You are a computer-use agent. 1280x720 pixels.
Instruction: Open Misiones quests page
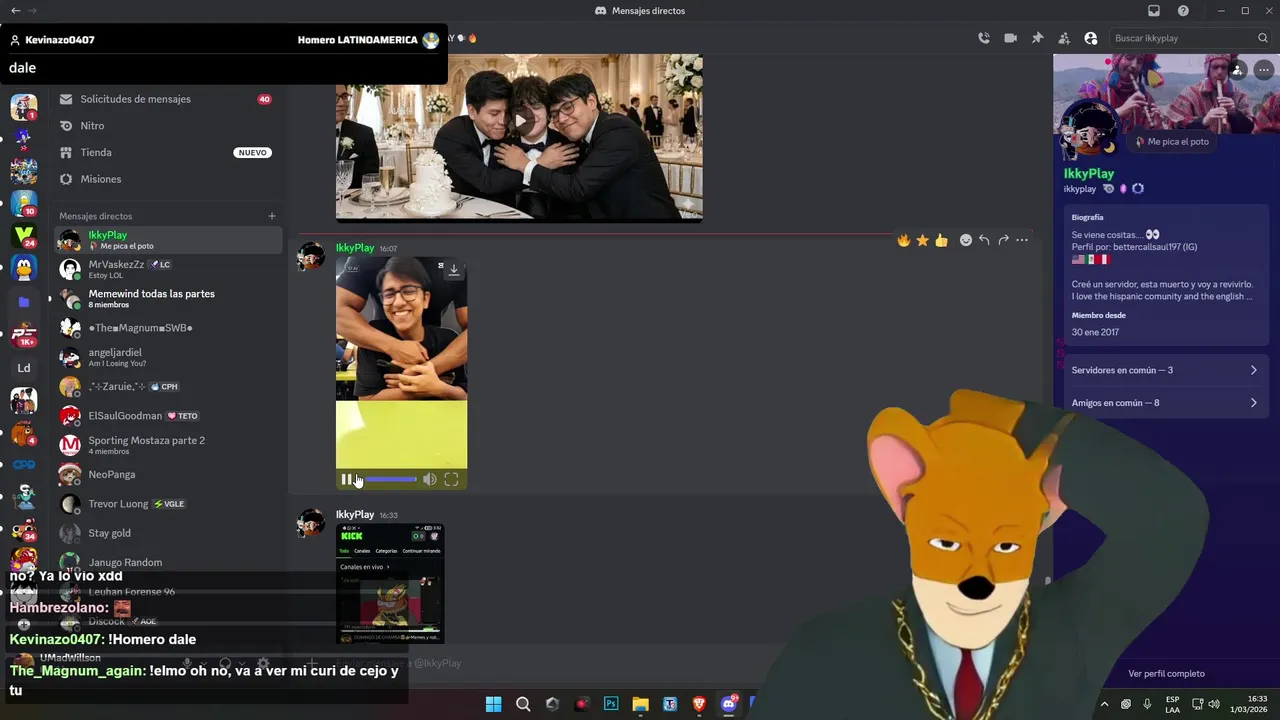(x=168, y=179)
